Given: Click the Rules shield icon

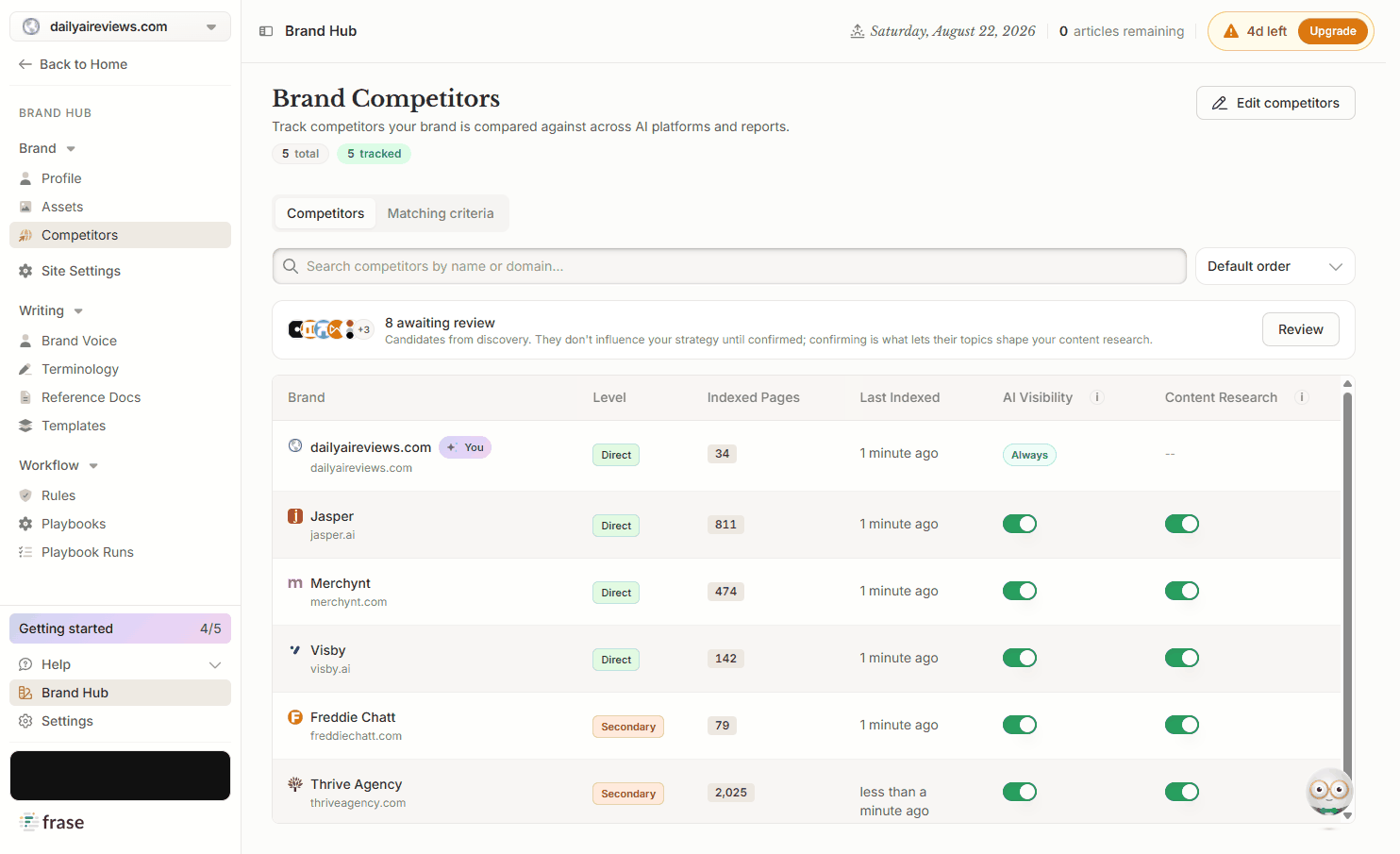Looking at the screenshot, I should tap(25, 495).
